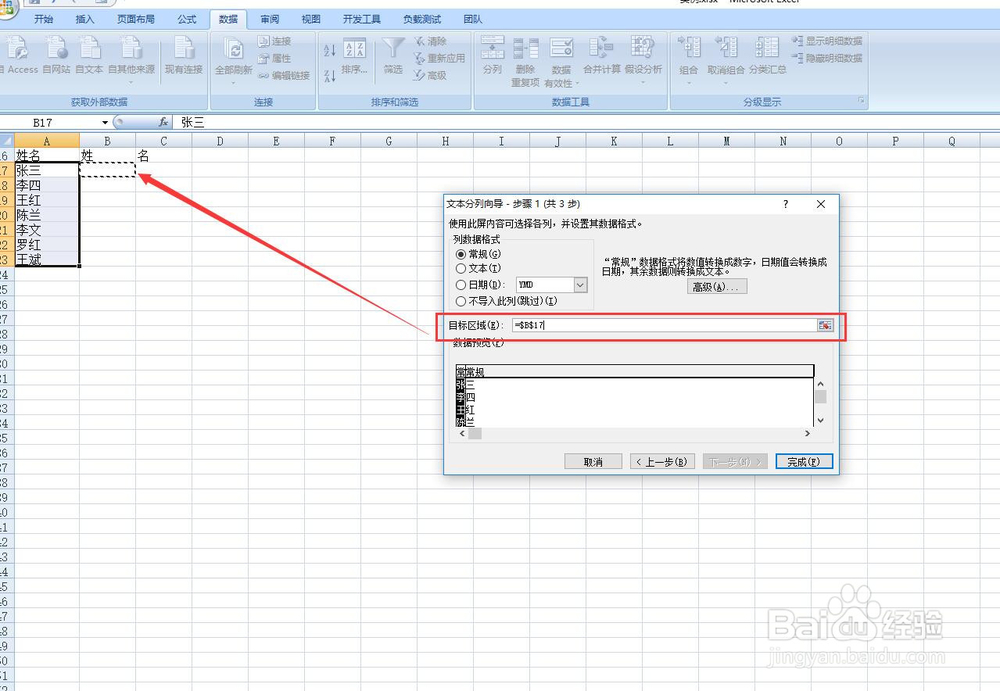The width and height of the screenshot is (1000, 691).
Task: Select cell containing 李四
Action: (x=47, y=185)
